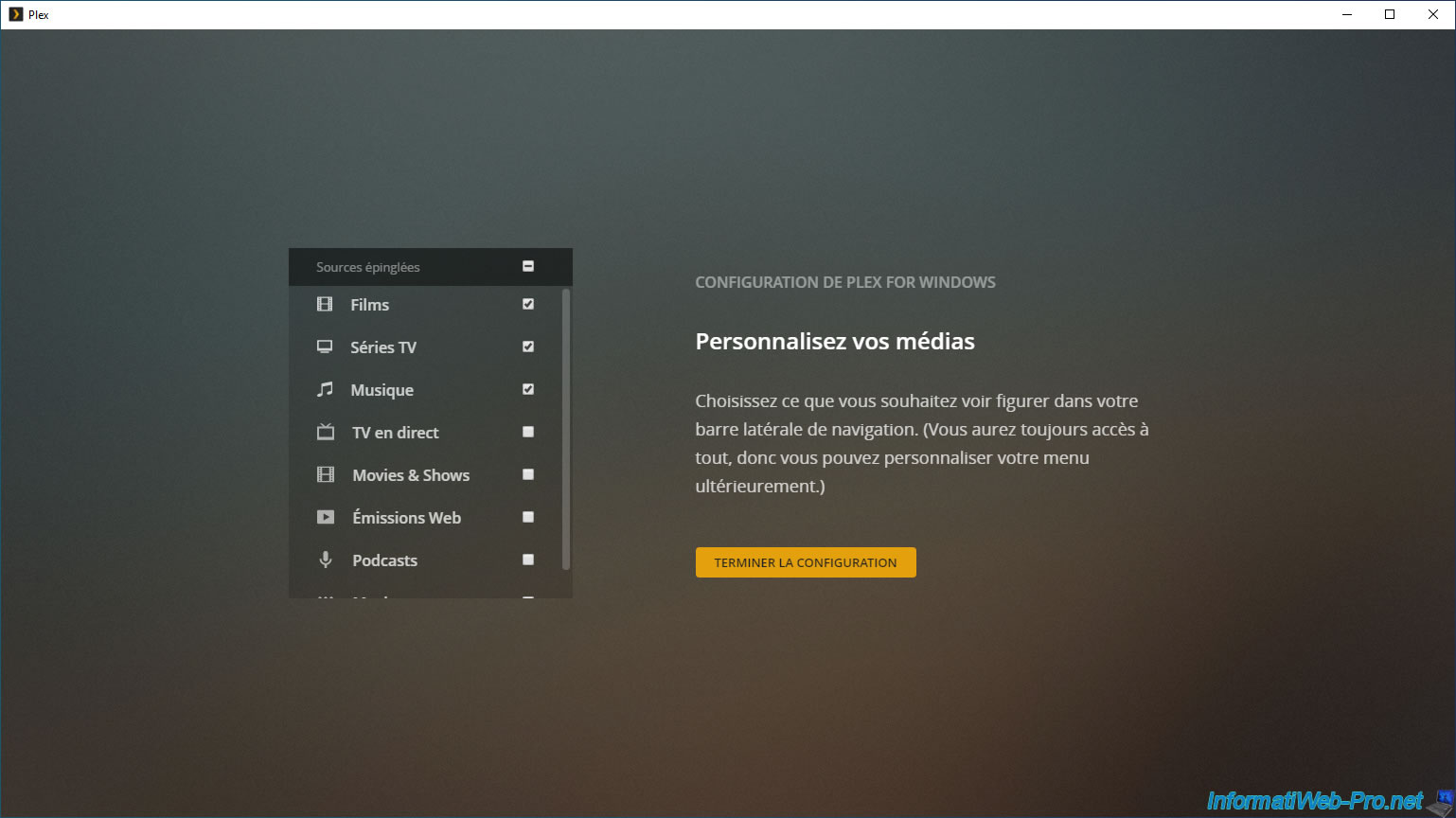
Task: Click the play icon beside Émissions Web
Action: coord(326,517)
